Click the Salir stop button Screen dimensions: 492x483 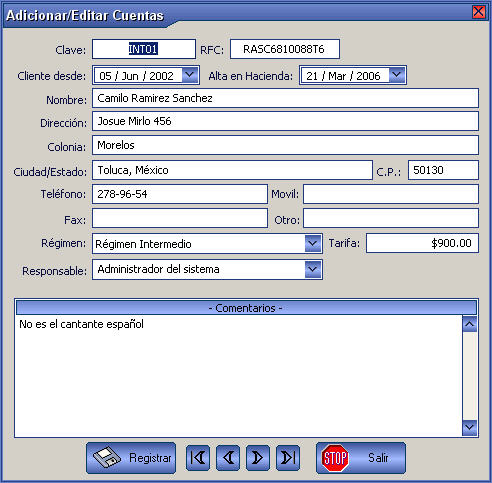pos(361,458)
